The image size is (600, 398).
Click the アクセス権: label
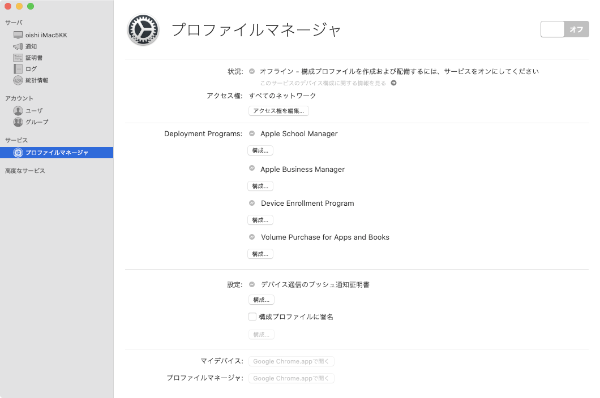225,96
